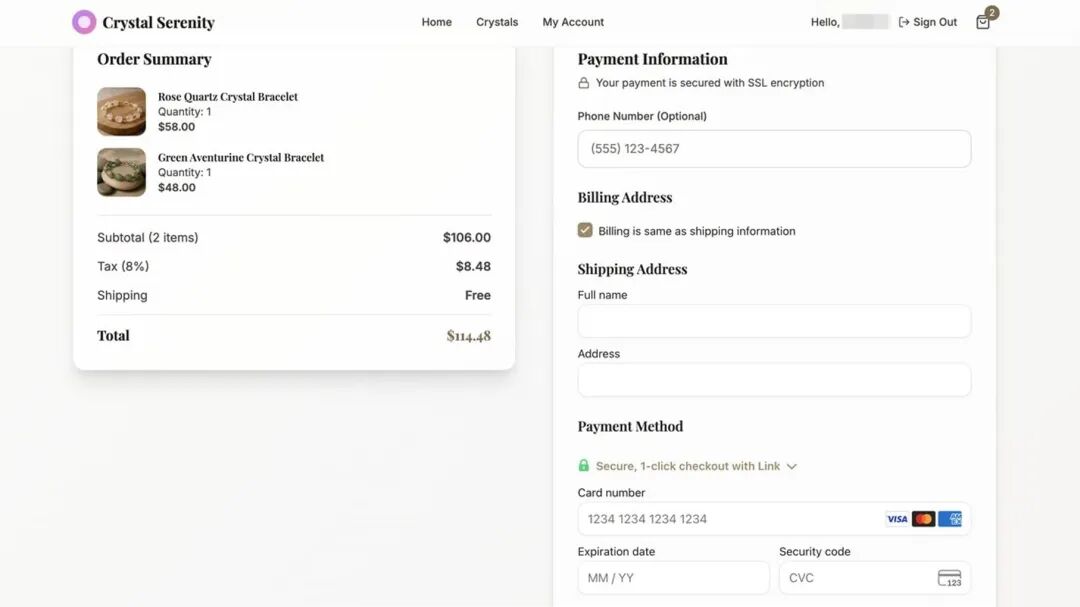The height and width of the screenshot is (607, 1080).
Task: Focus the Phone Number input field
Action: point(774,149)
